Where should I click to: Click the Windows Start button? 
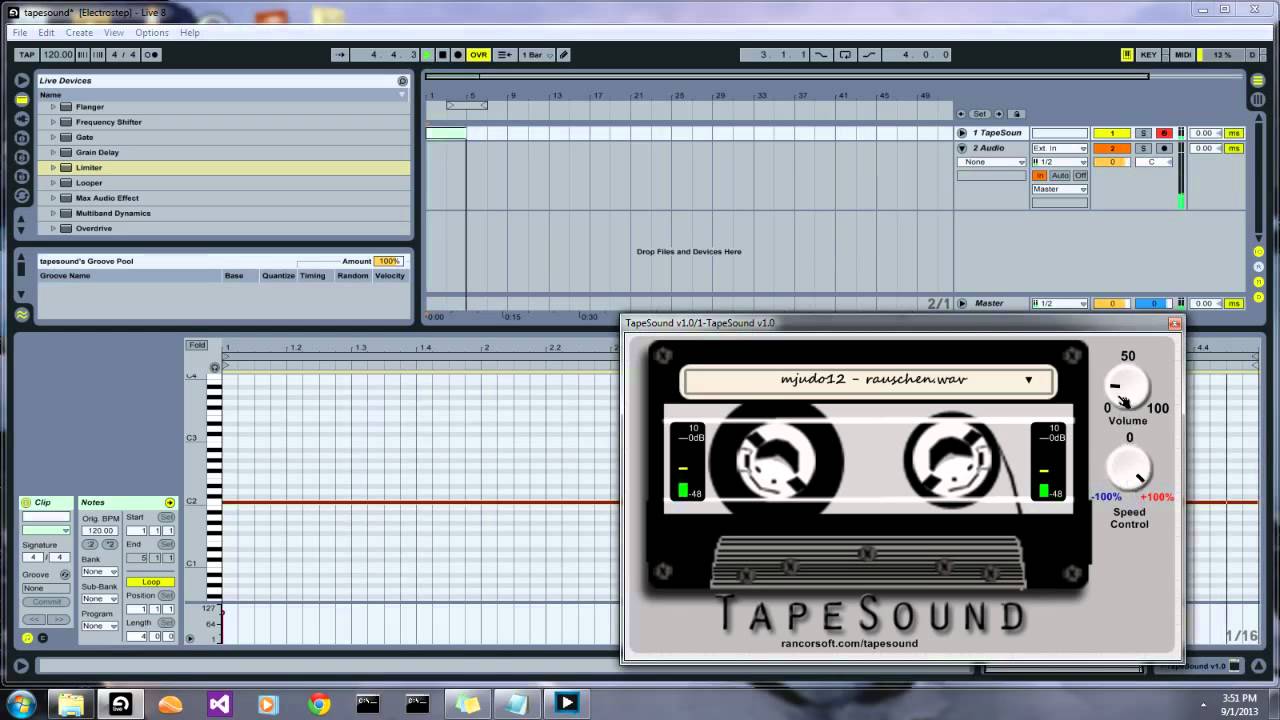tap(21, 703)
